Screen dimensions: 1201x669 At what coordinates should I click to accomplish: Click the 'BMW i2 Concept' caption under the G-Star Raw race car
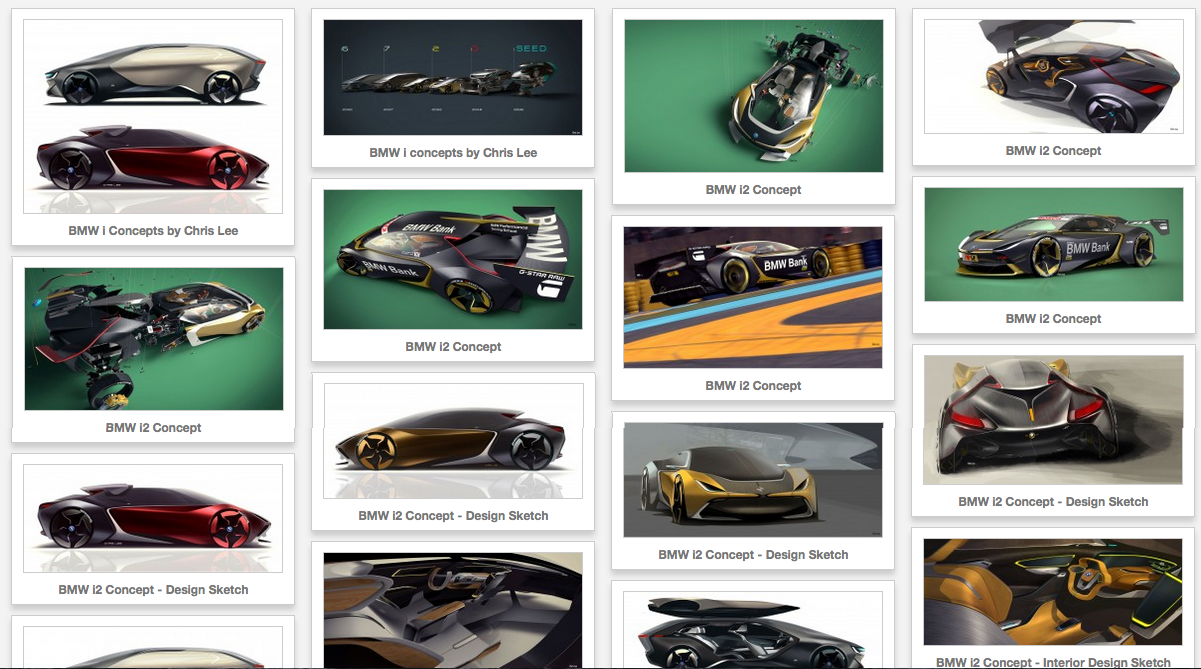click(453, 346)
